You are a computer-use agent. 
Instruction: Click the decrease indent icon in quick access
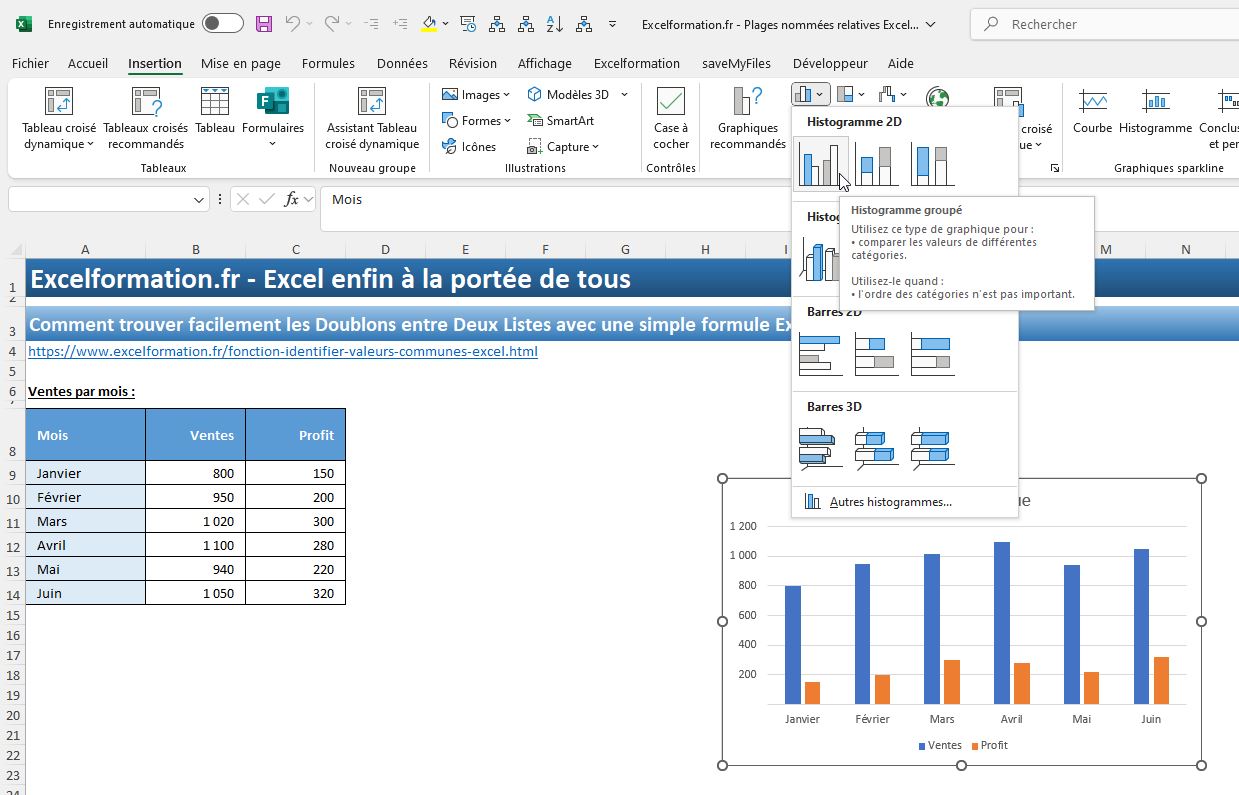[371, 24]
